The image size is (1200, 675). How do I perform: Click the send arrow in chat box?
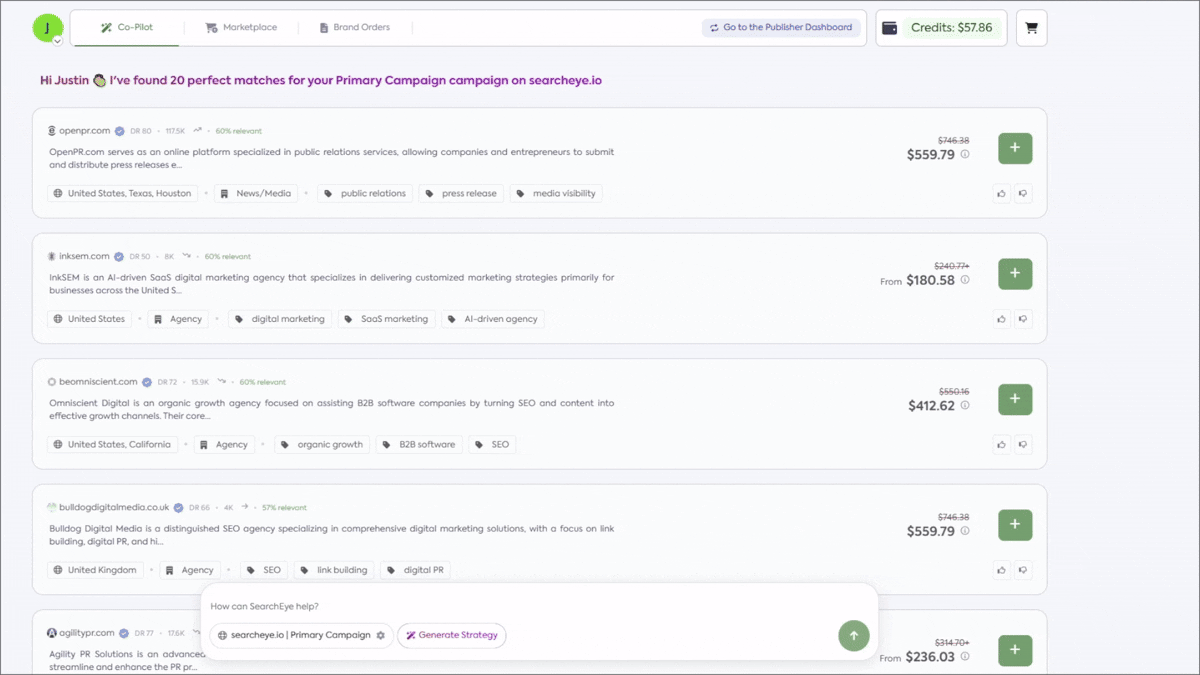click(x=853, y=635)
